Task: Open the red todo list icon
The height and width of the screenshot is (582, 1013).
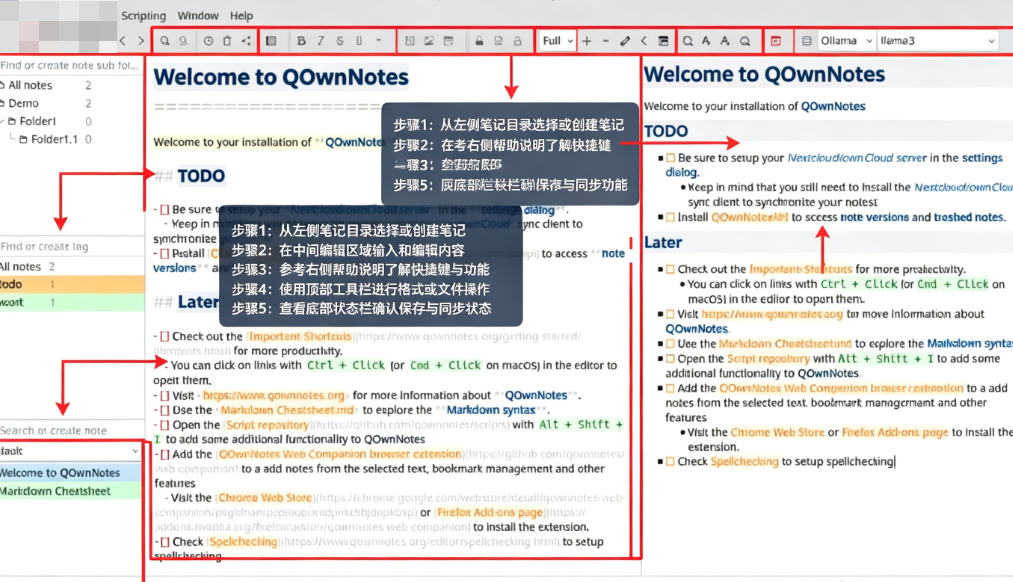Action: coord(776,41)
